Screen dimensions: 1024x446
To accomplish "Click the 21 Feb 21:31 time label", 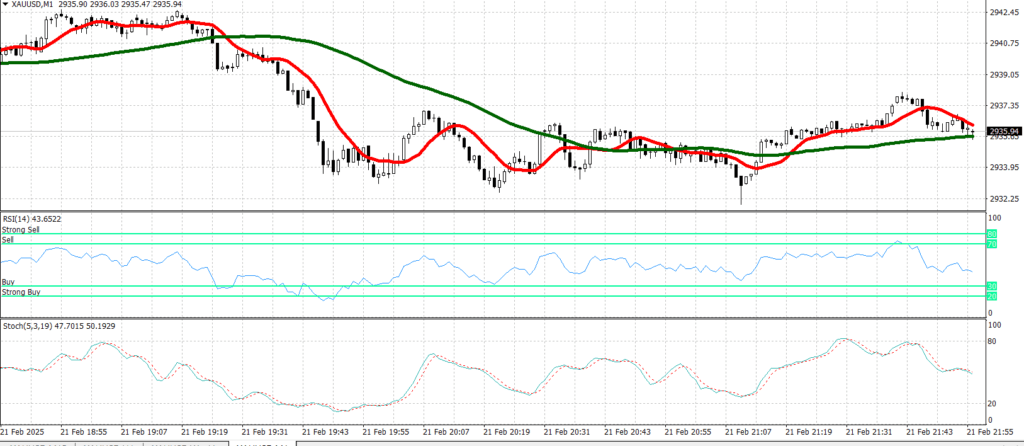I will (x=869, y=432).
